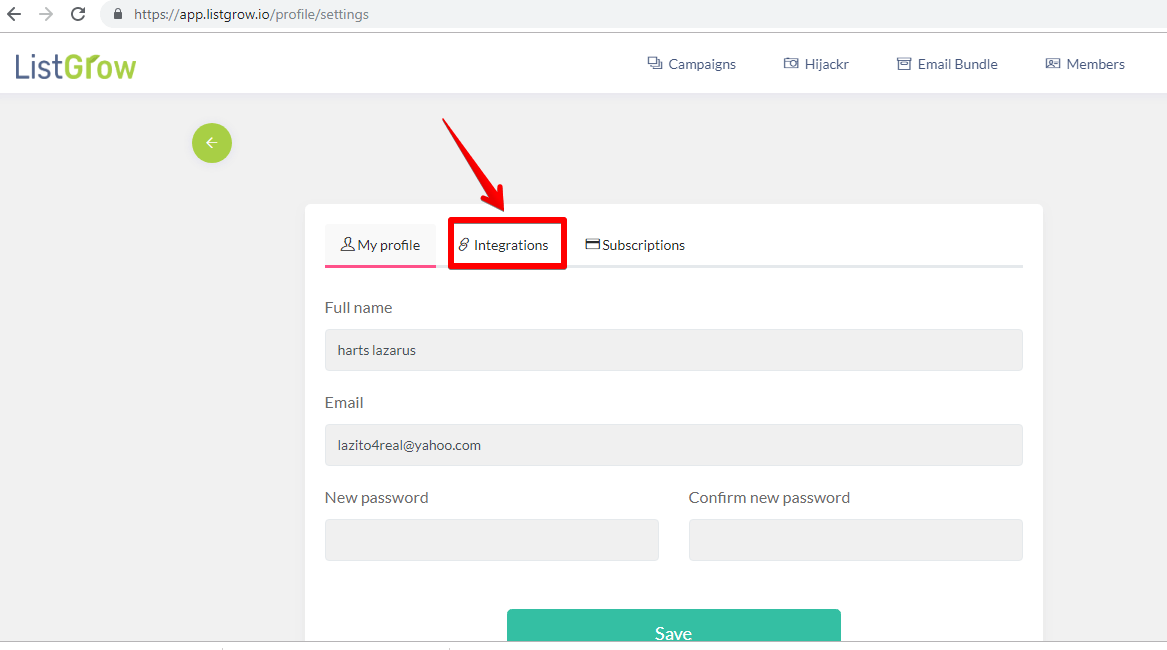Focus the New password field
Image resolution: width=1167 pixels, height=650 pixels.
492,540
